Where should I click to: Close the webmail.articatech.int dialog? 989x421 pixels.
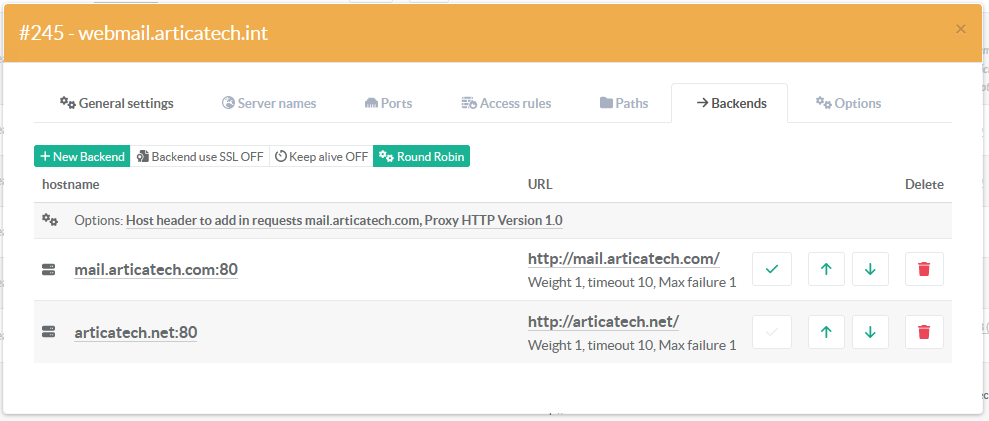pyautogui.click(x=961, y=29)
